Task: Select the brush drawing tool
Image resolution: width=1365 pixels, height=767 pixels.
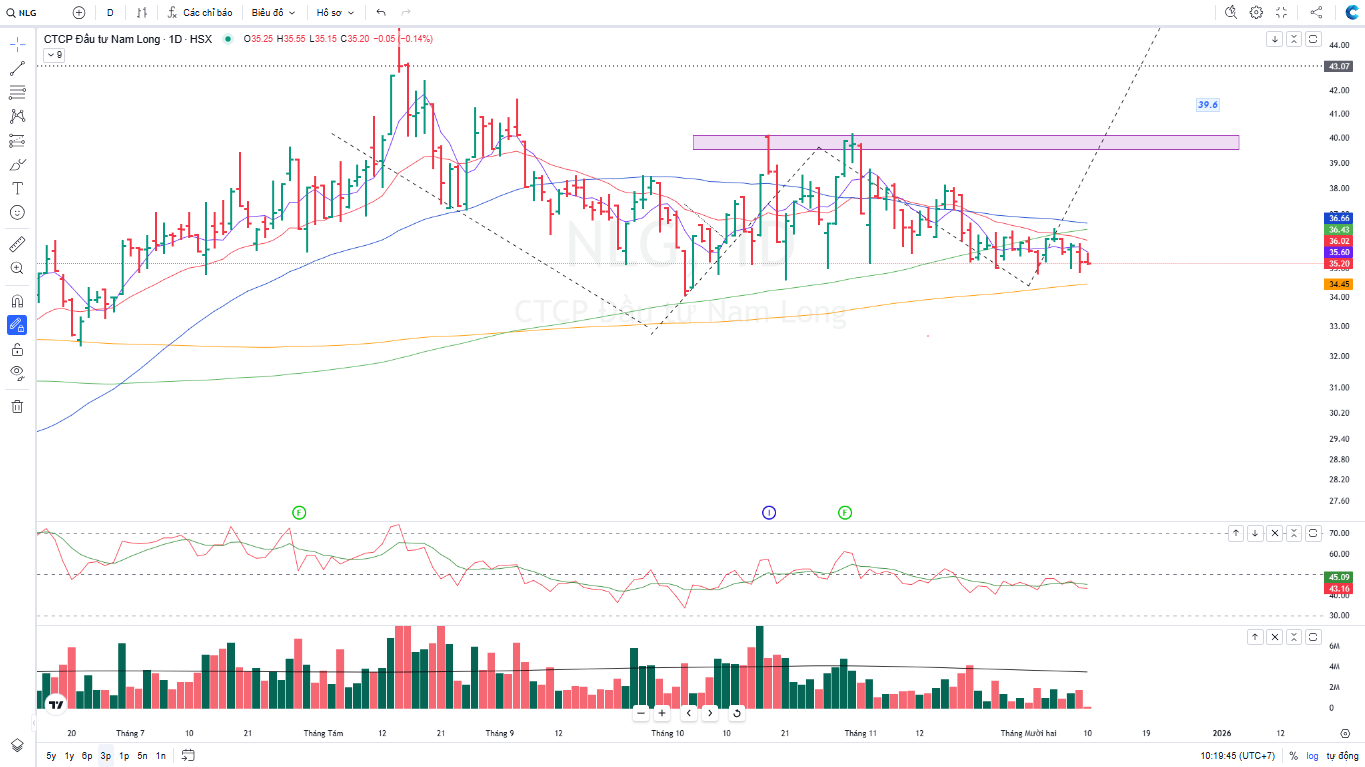Action: [x=17, y=164]
